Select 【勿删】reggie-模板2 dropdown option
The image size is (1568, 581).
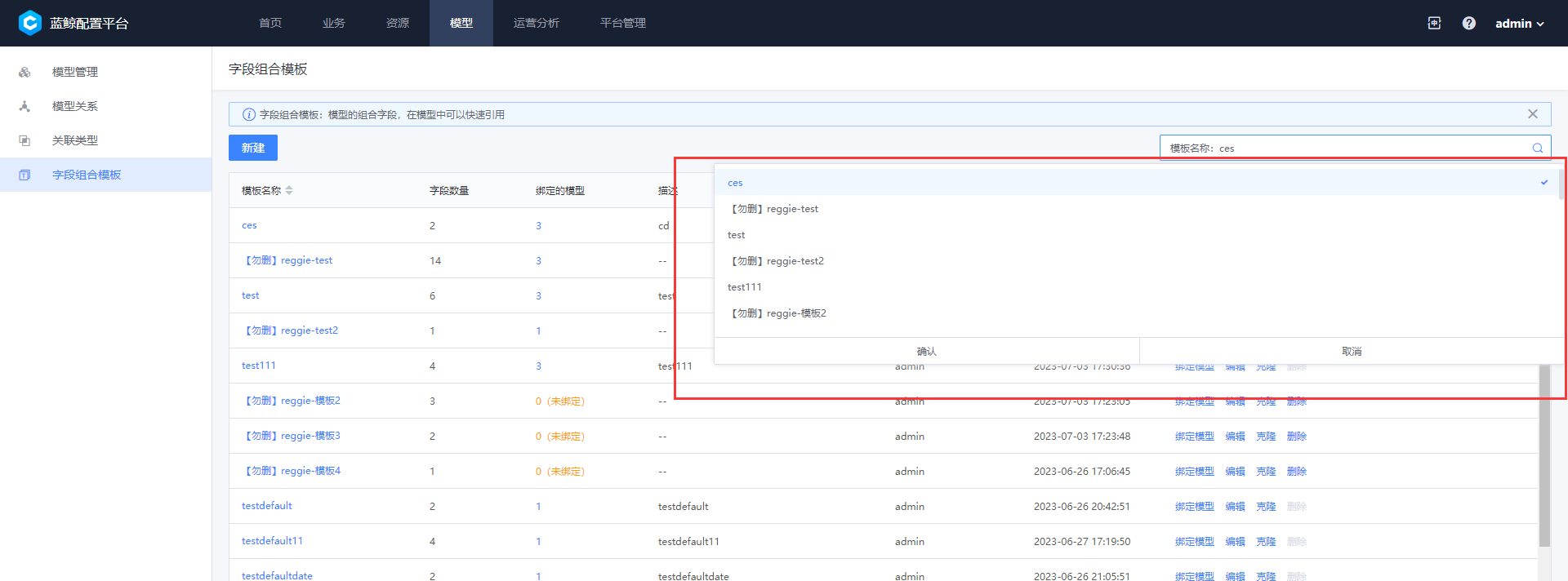point(1135,313)
